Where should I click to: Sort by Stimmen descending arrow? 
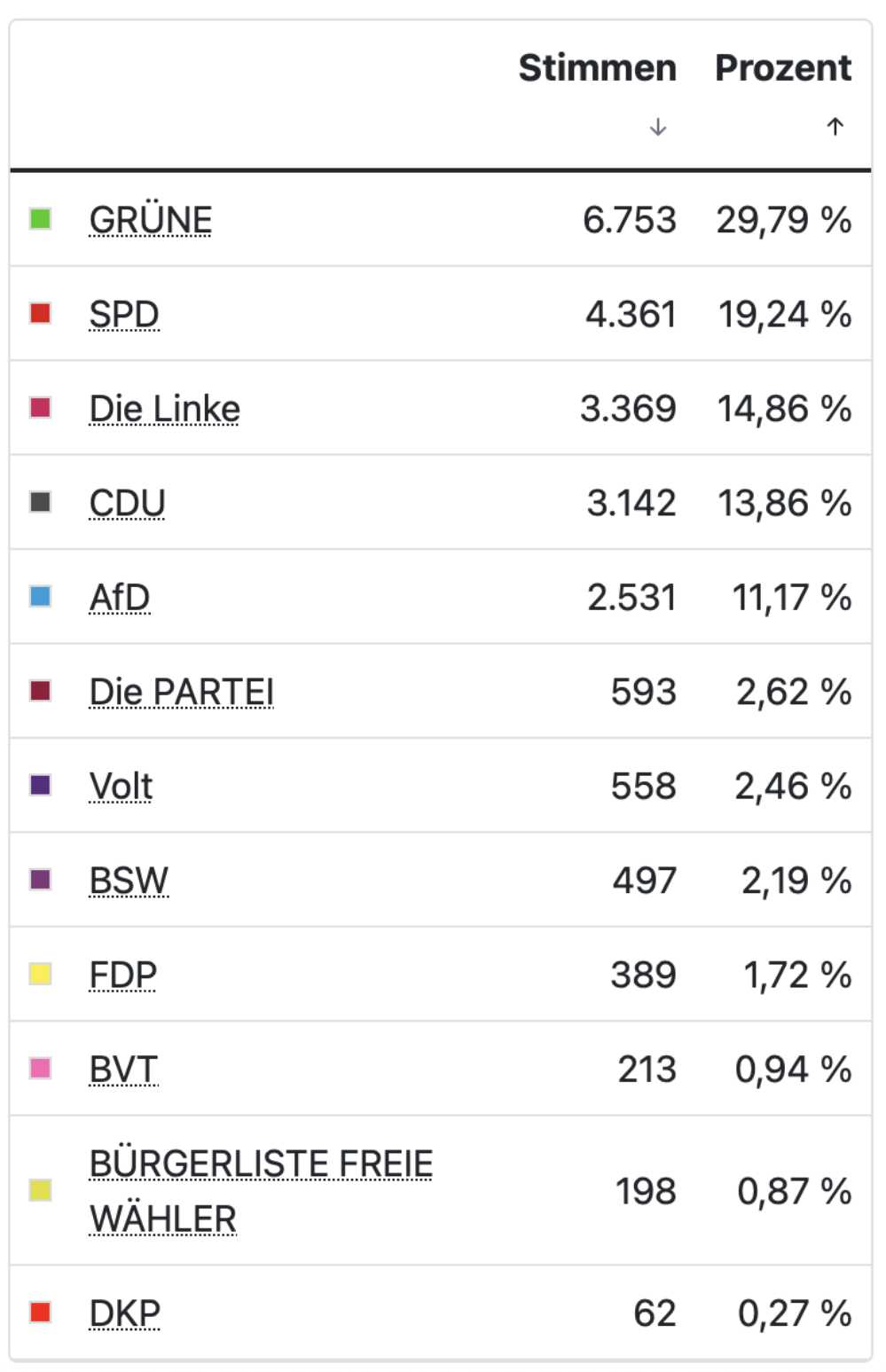click(x=657, y=127)
